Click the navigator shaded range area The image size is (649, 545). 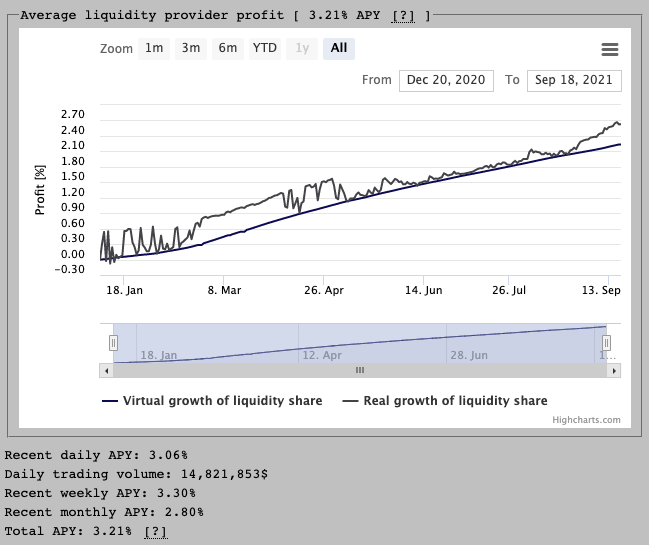click(360, 343)
